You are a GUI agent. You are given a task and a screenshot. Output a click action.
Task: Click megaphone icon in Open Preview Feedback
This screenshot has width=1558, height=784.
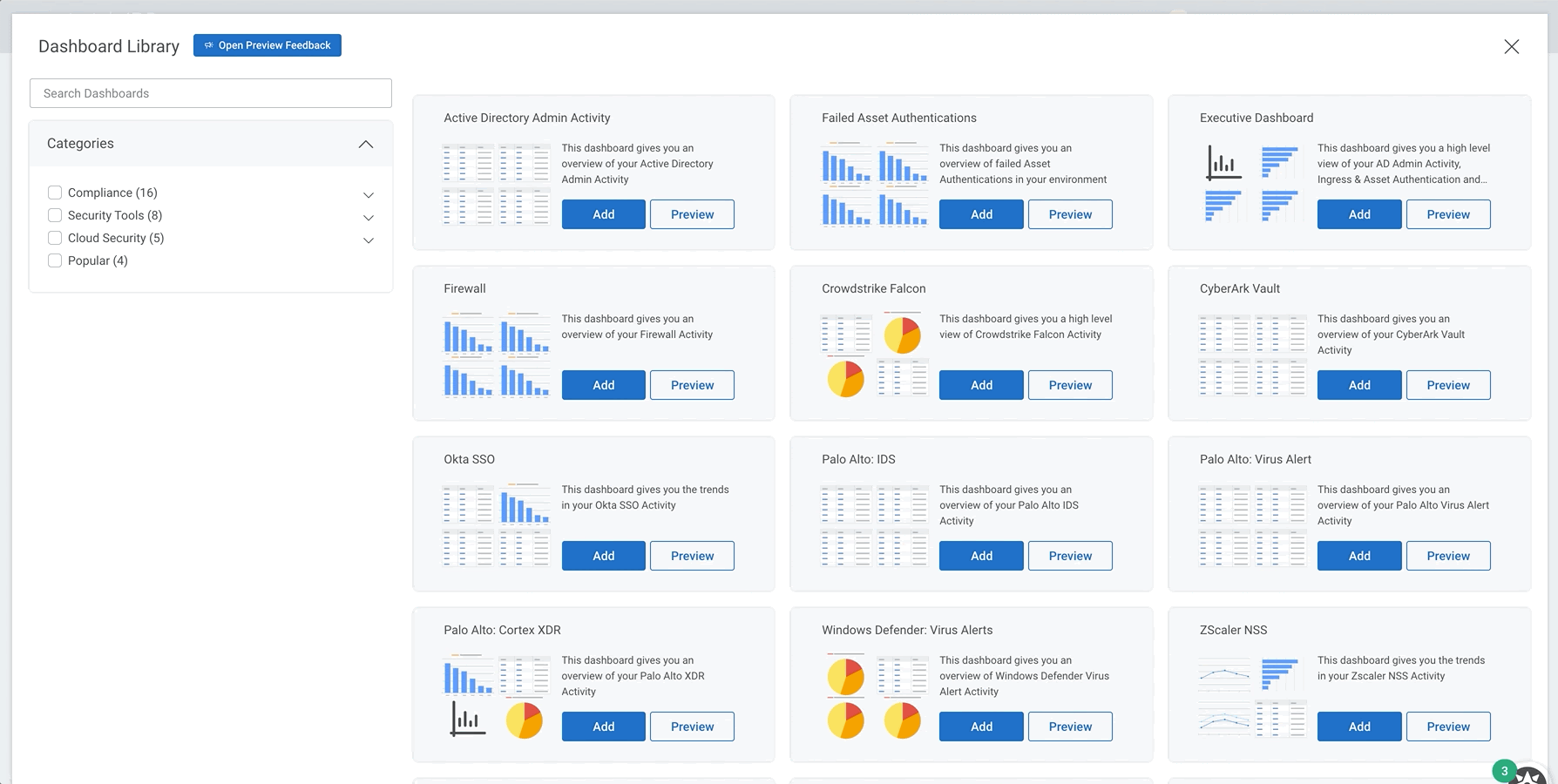[x=208, y=45]
